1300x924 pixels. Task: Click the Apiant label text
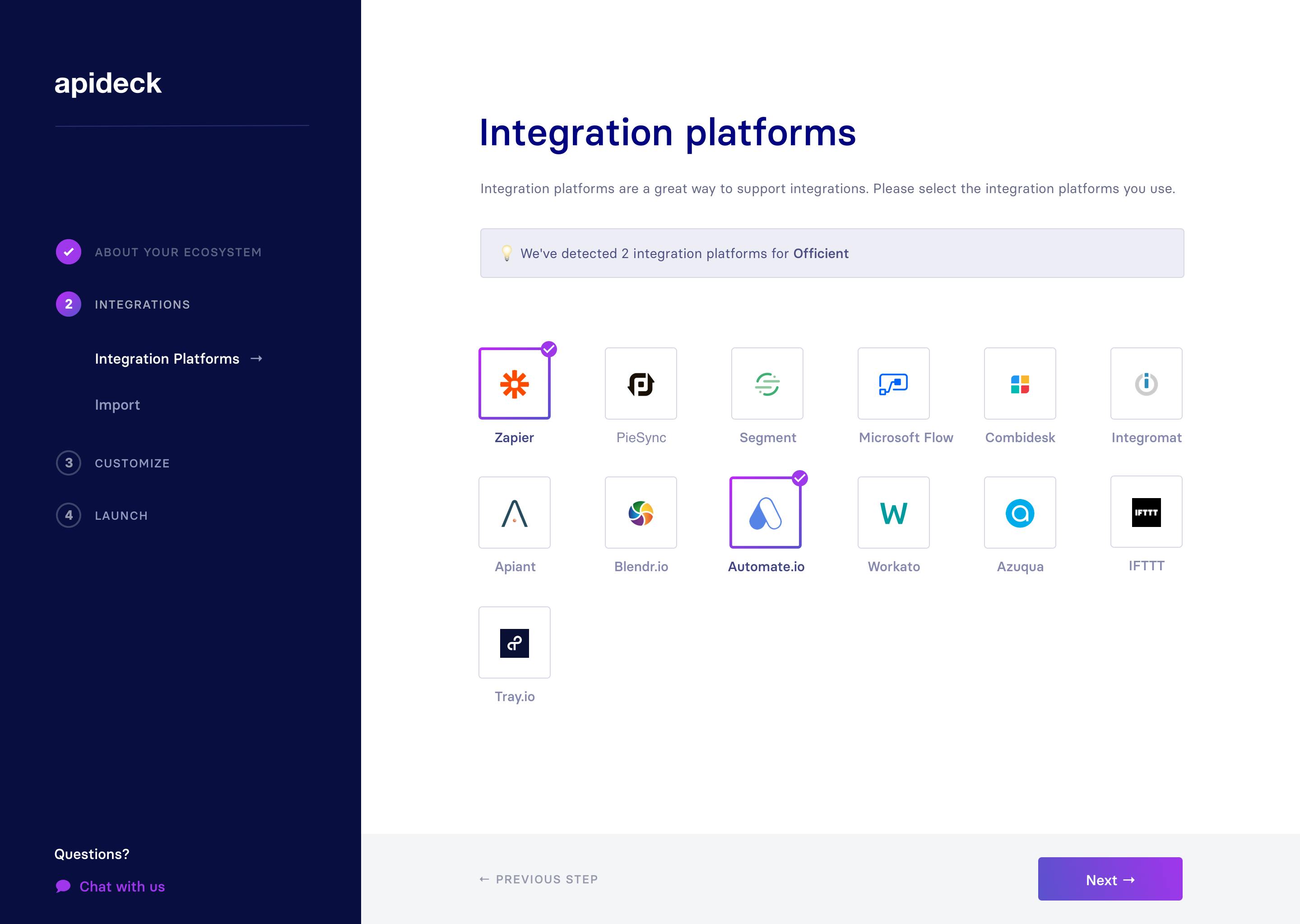pos(515,567)
